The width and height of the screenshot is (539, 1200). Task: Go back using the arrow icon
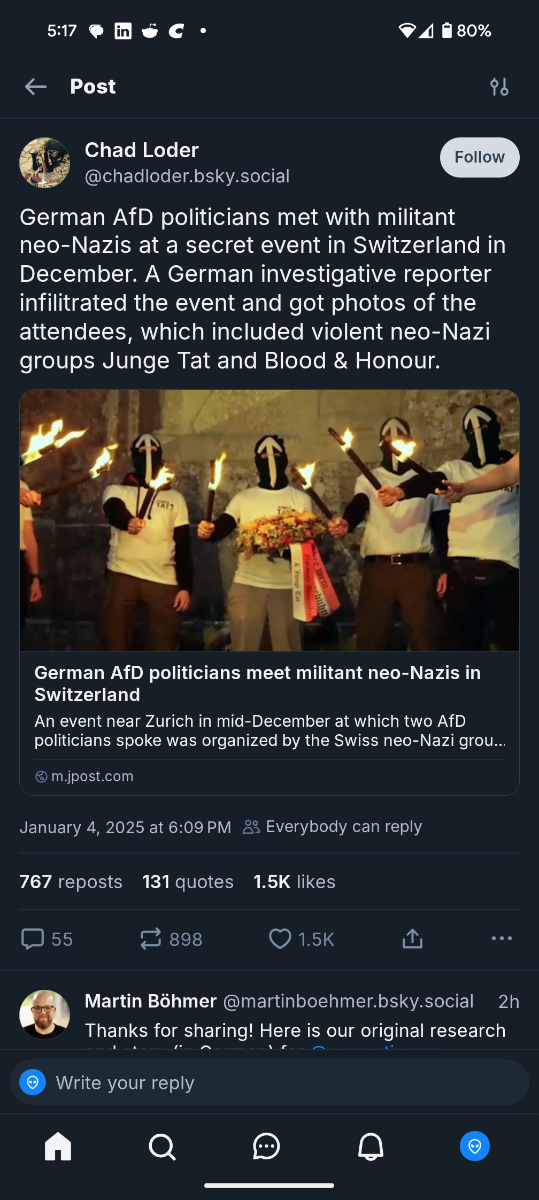36,87
